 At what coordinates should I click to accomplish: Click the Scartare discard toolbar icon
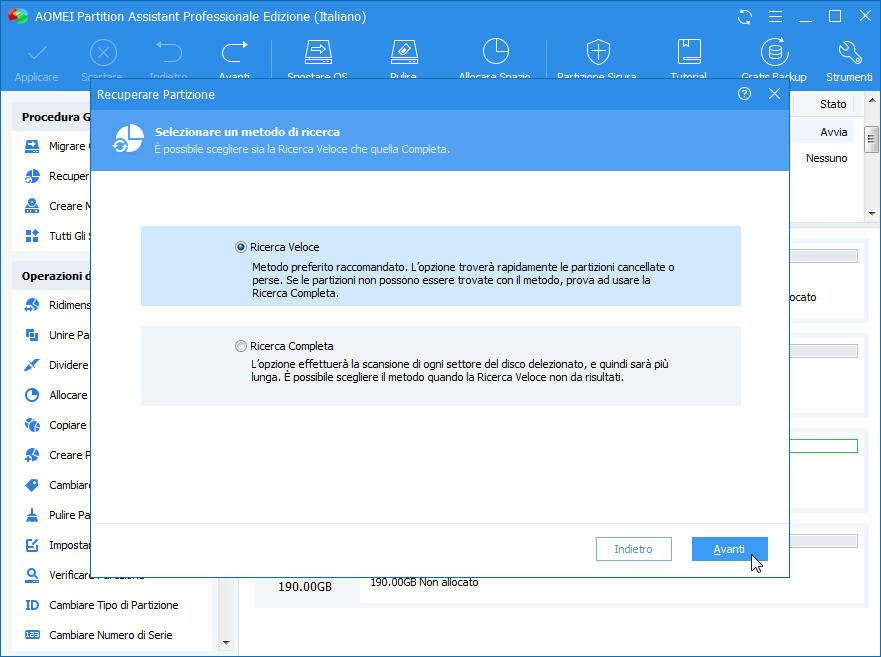[x=103, y=53]
